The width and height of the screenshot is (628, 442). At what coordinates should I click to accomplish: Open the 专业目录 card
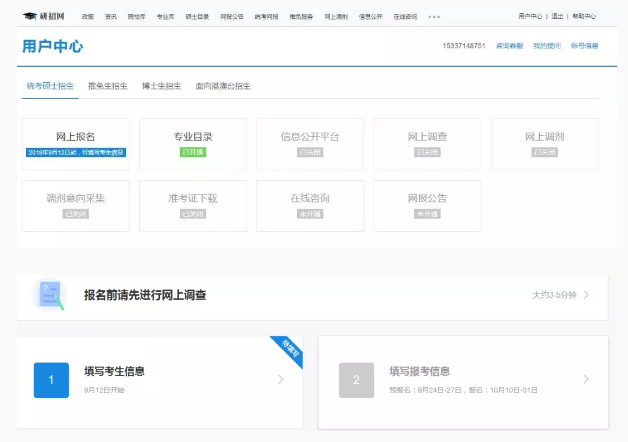(193, 144)
